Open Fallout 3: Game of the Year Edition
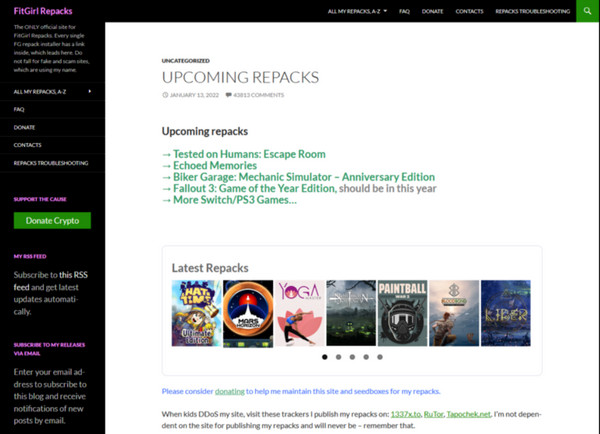The width and height of the screenshot is (600, 434). coord(254,188)
